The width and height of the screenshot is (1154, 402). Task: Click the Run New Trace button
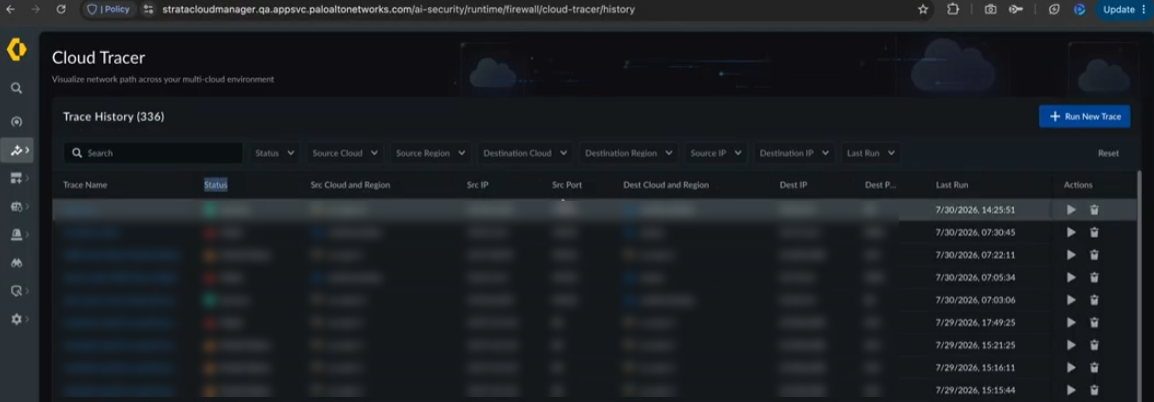click(1084, 116)
